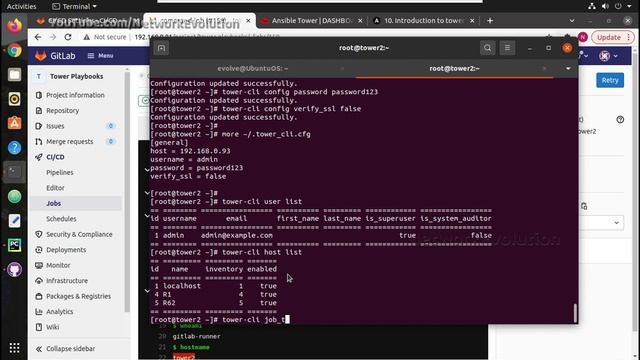The height and width of the screenshot is (360, 640).
Task: Open Wiki in sidebar
Action: pyautogui.click(x=52, y=327)
